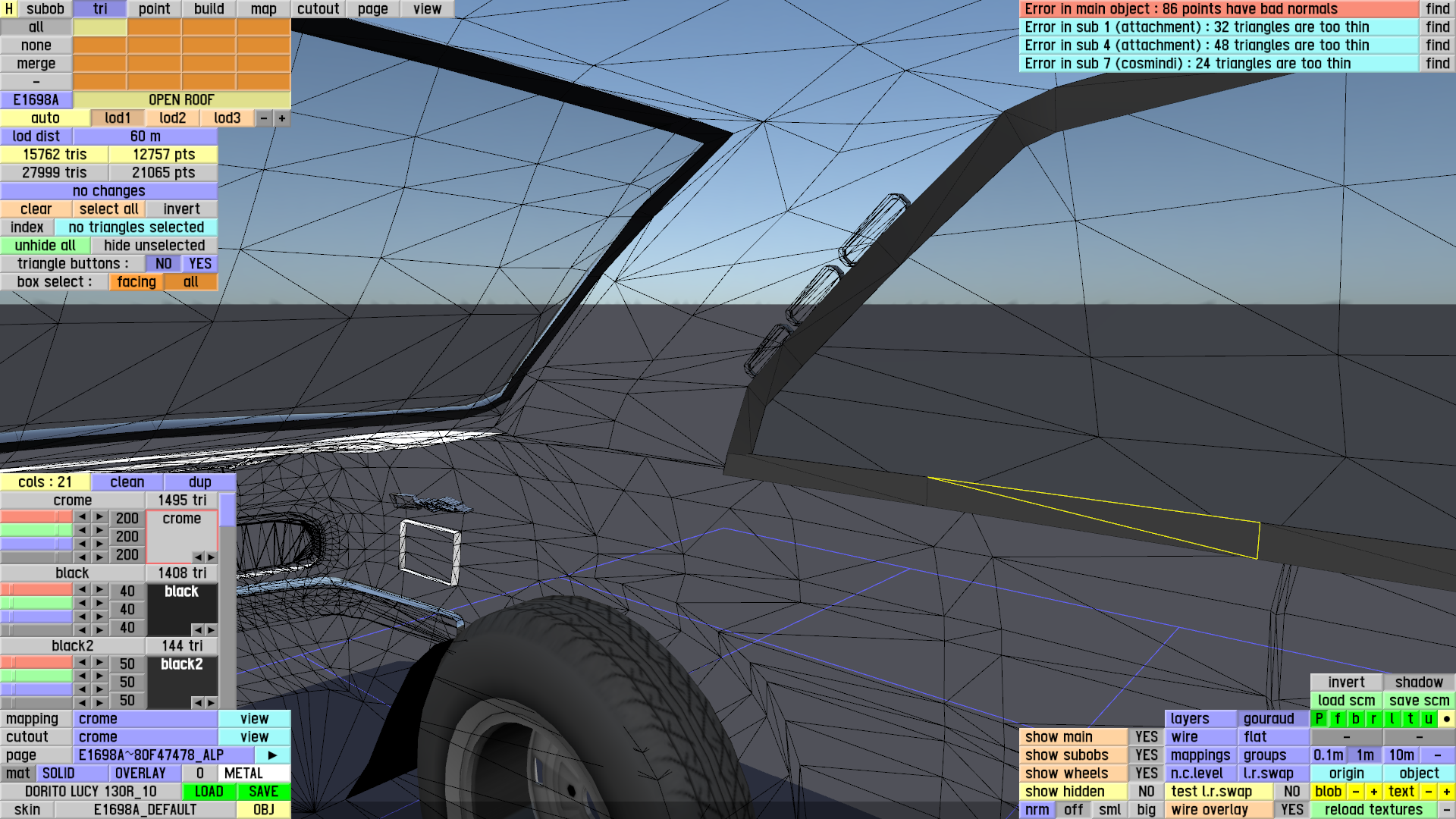Click the page next arrow button

point(272,755)
